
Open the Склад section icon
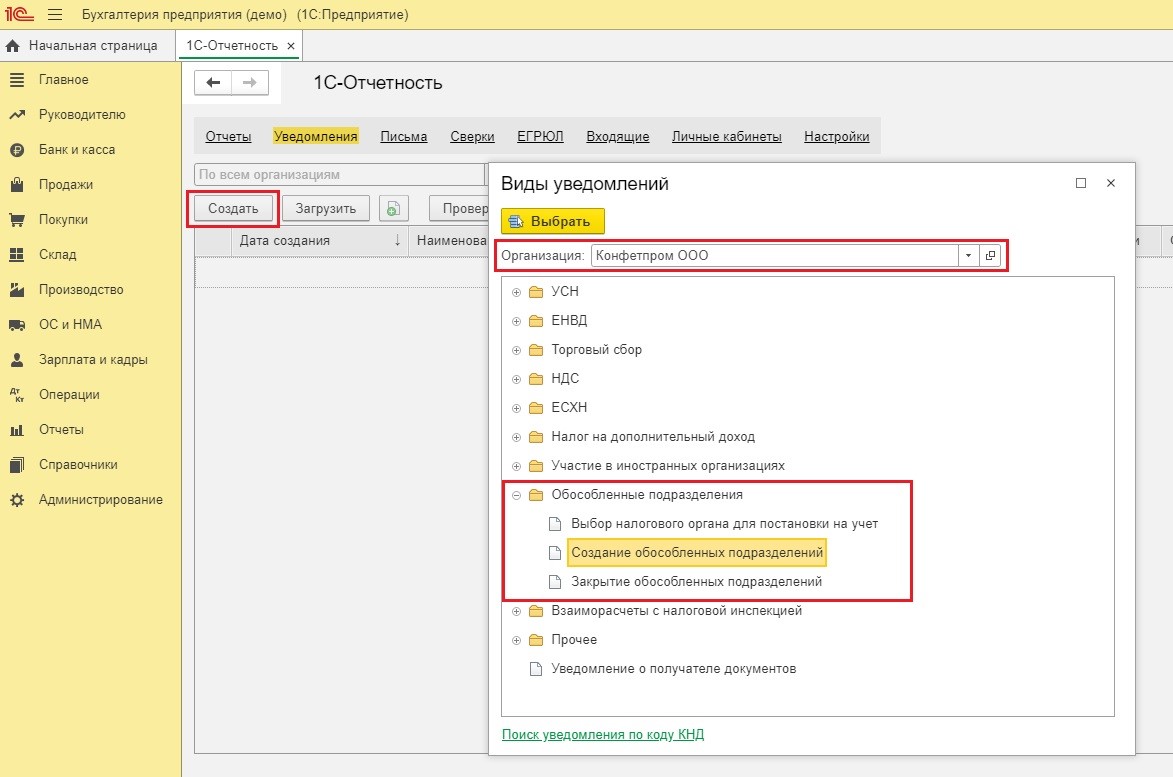pos(16,255)
